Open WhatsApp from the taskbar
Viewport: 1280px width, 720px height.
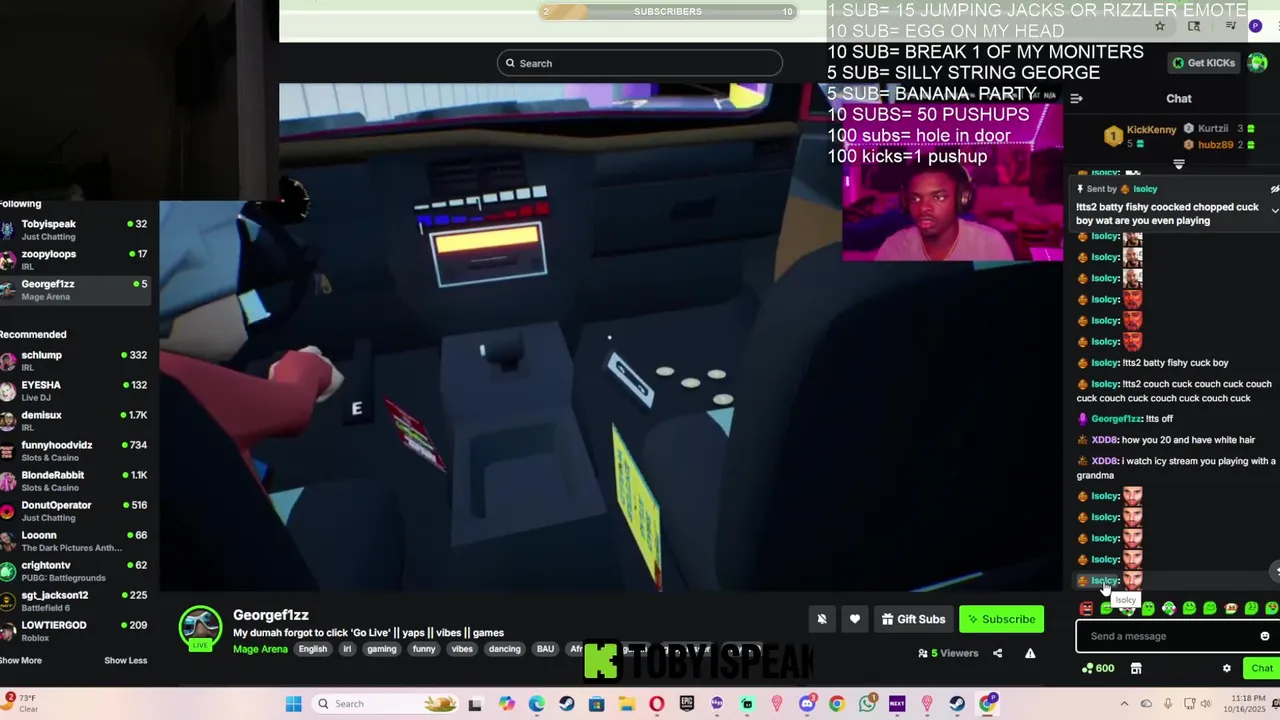tap(867, 704)
